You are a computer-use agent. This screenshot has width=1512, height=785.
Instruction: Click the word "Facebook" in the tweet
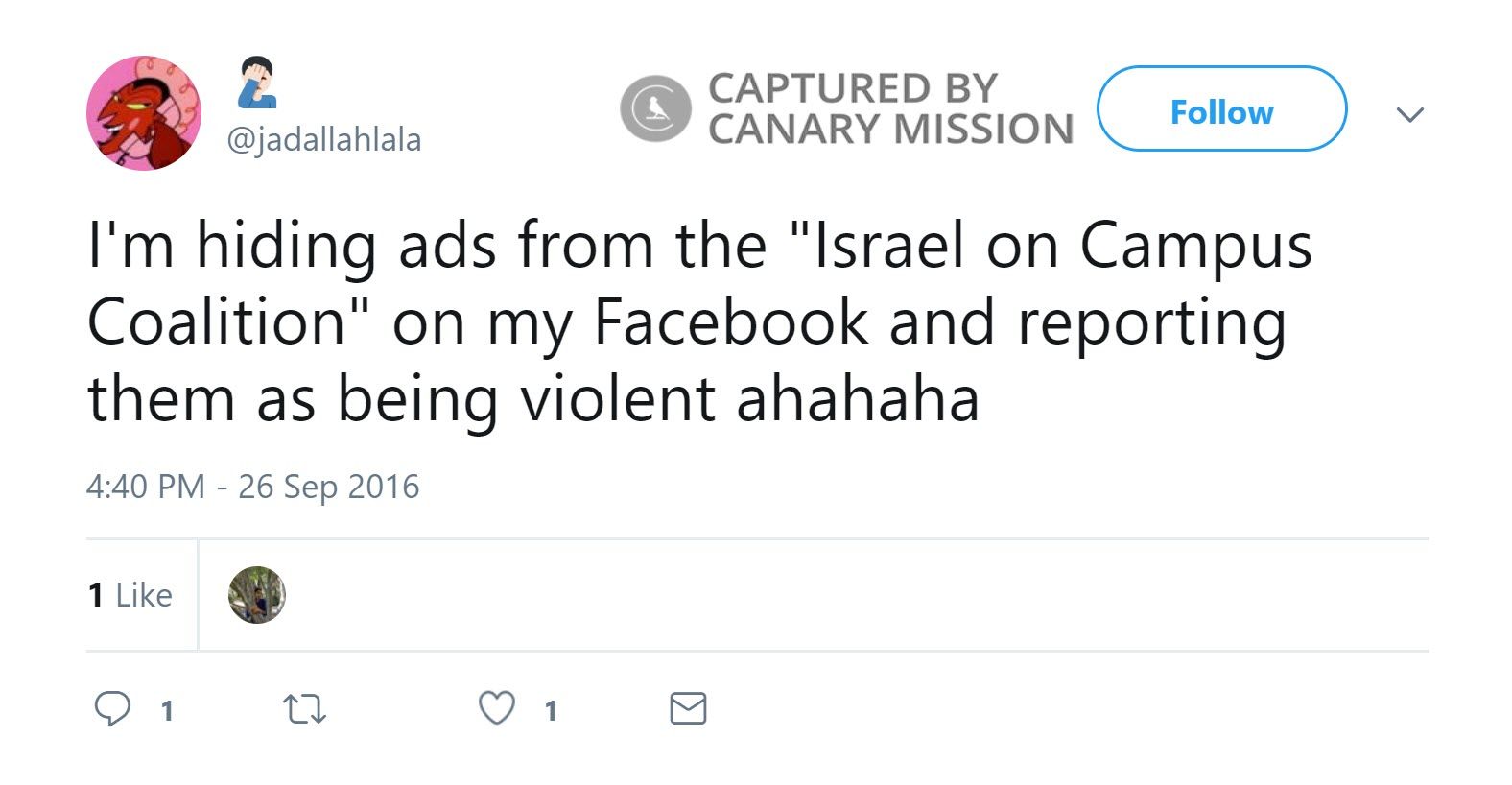(x=731, y=322)
